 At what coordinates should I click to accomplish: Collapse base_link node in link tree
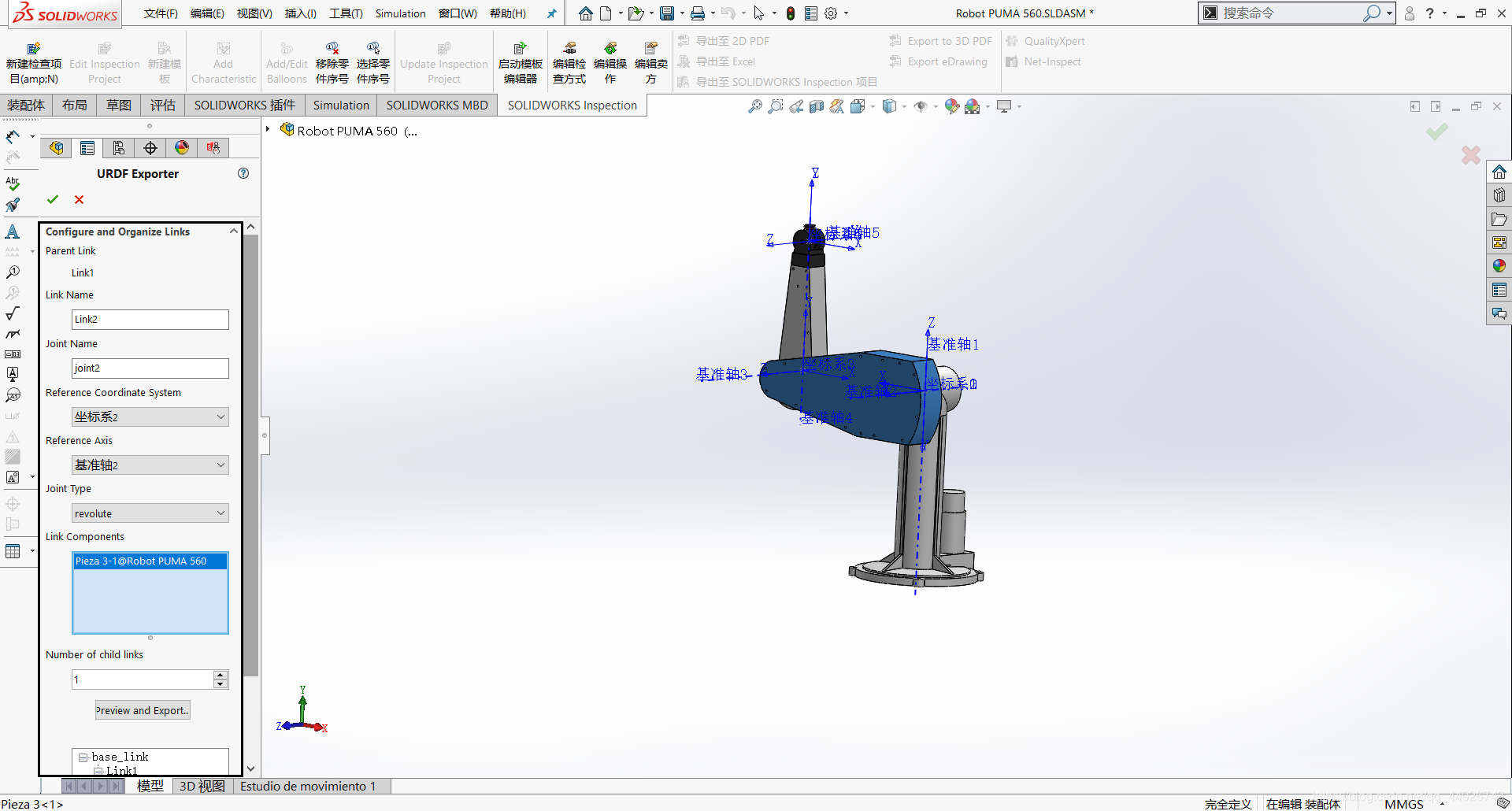(x=83, y=757)
